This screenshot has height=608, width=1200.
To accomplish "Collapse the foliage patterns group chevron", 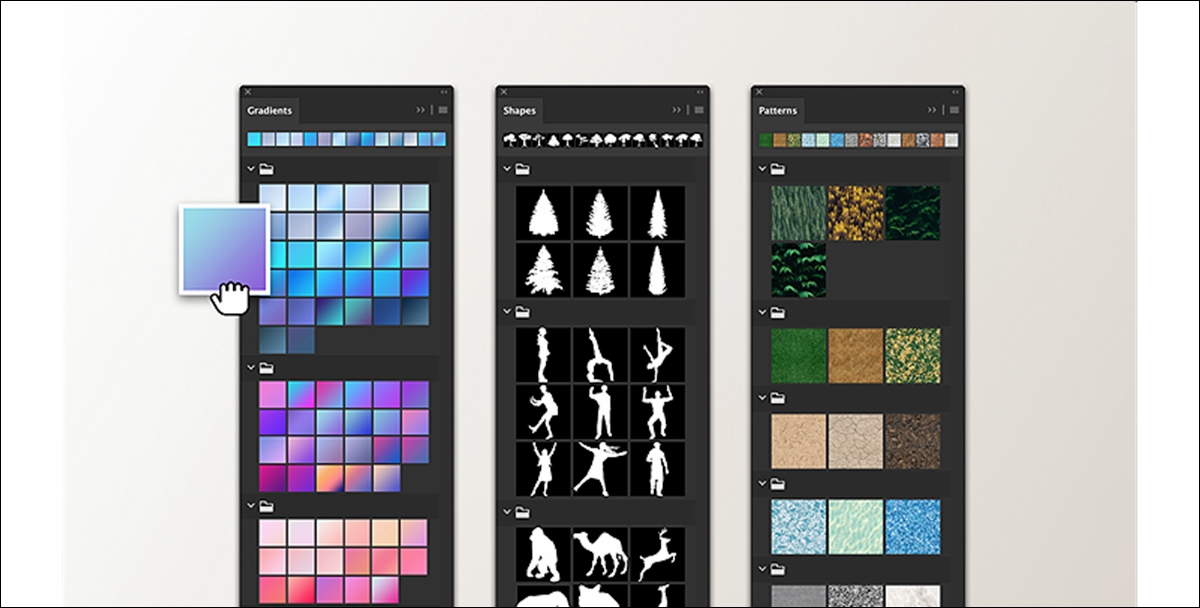I will coord(762,169).
